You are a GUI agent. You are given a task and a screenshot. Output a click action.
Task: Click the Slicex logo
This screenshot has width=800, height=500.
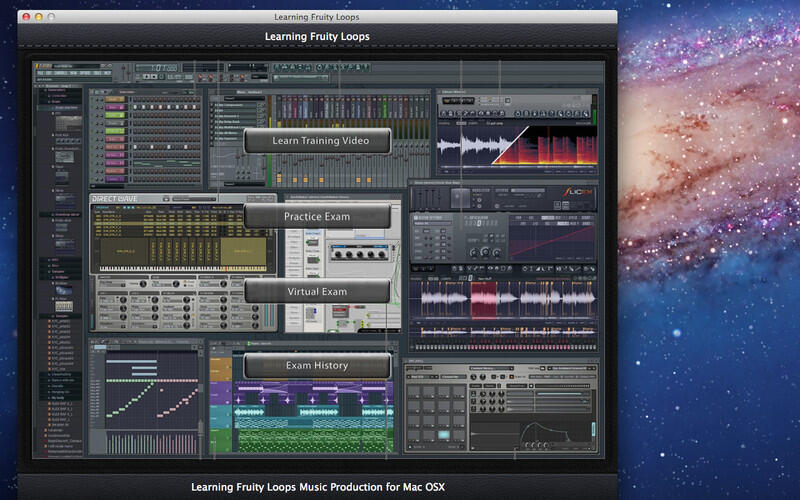579,191
